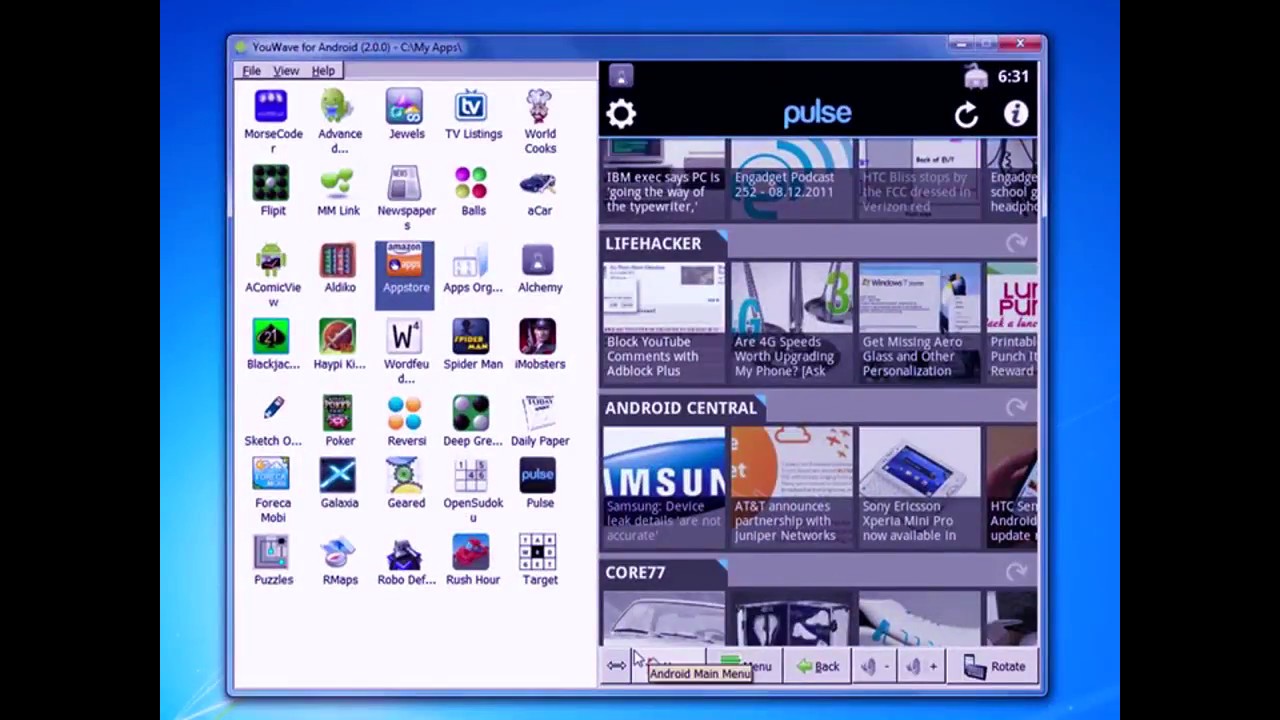Open the Blackjack game

[x=271, y=337]
